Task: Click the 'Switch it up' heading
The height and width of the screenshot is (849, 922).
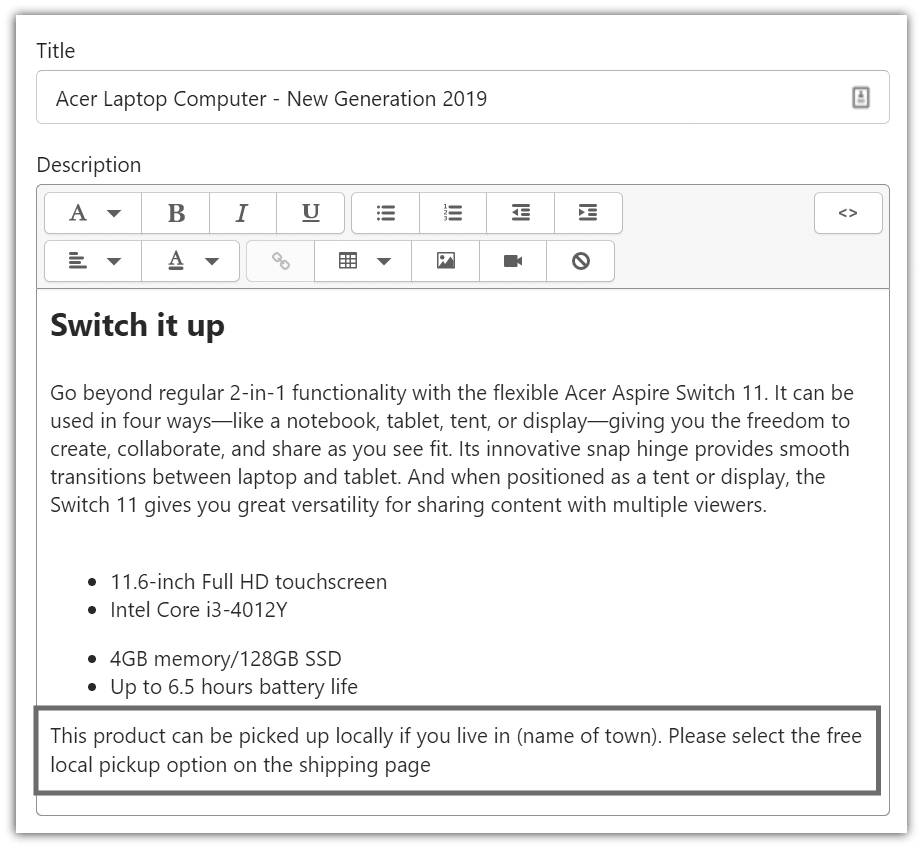Action: point(138,325)
